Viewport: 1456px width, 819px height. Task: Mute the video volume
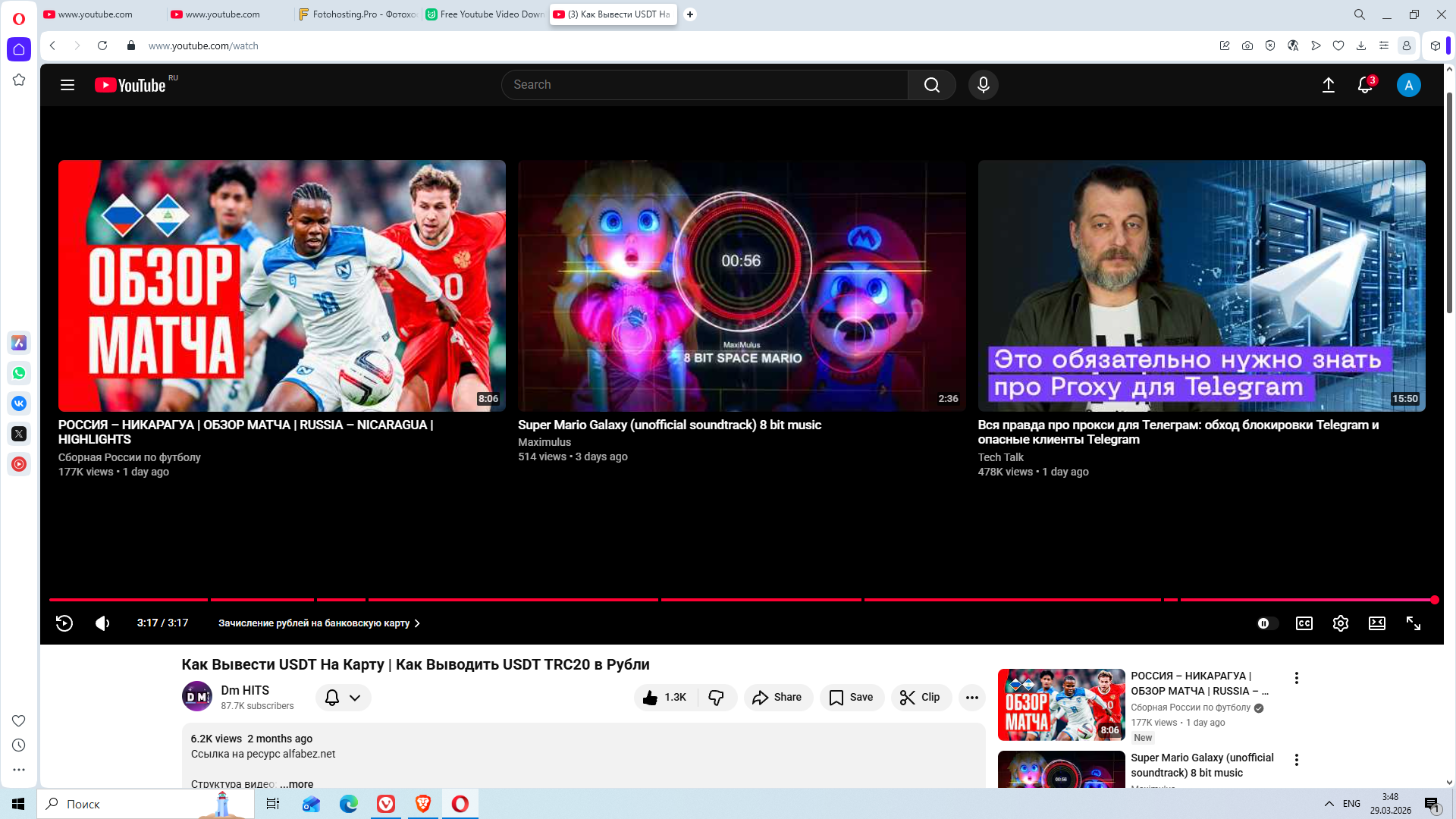pyautogui.click(x=102, y=623)
